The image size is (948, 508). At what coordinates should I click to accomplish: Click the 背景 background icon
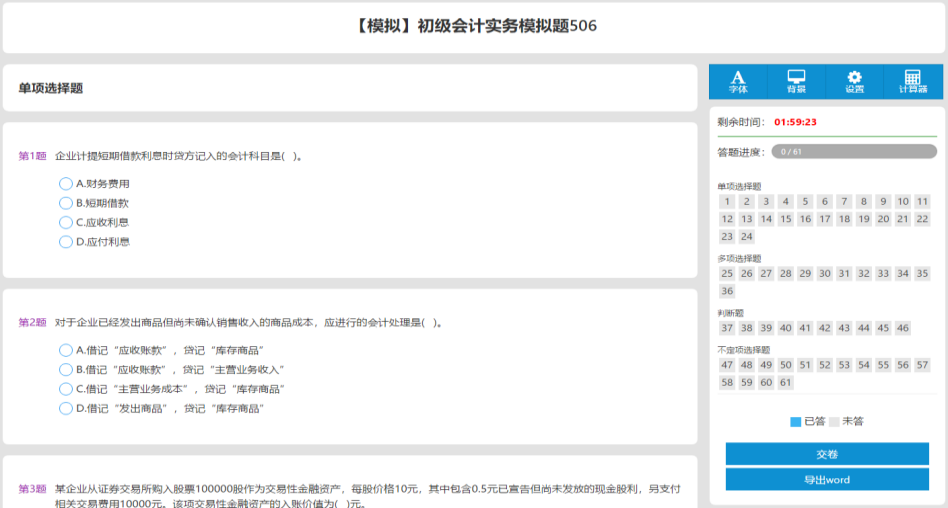tap(796, 81)
